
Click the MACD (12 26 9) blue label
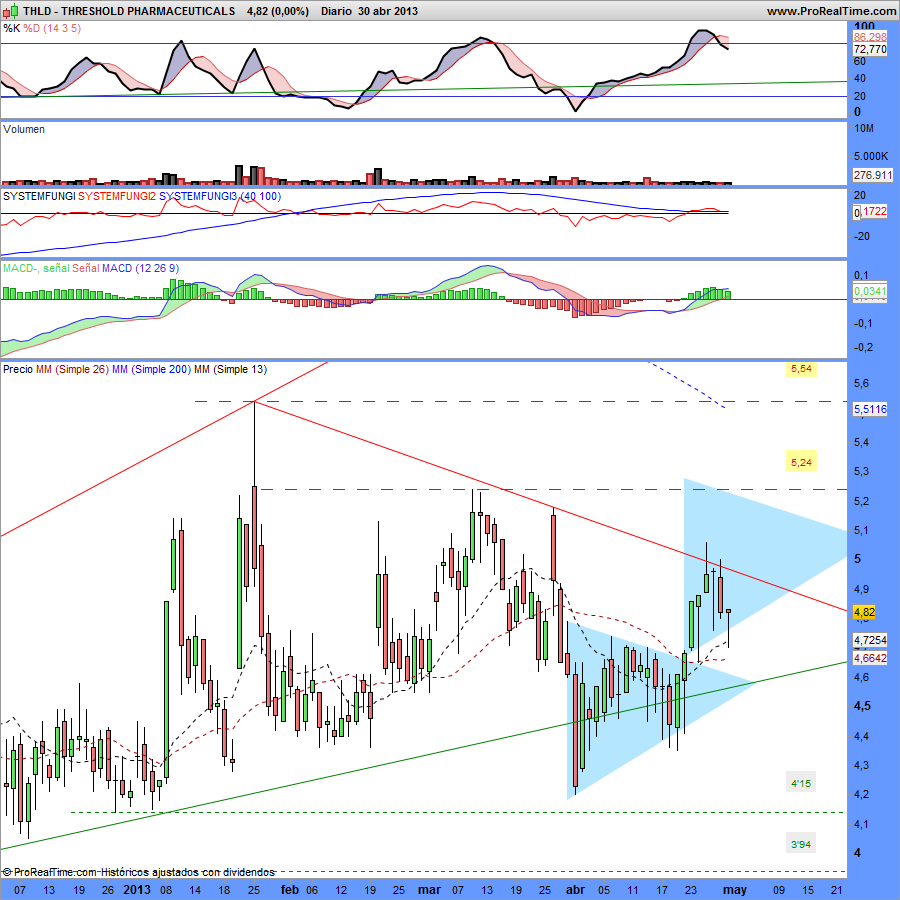[x=141, y=268]
